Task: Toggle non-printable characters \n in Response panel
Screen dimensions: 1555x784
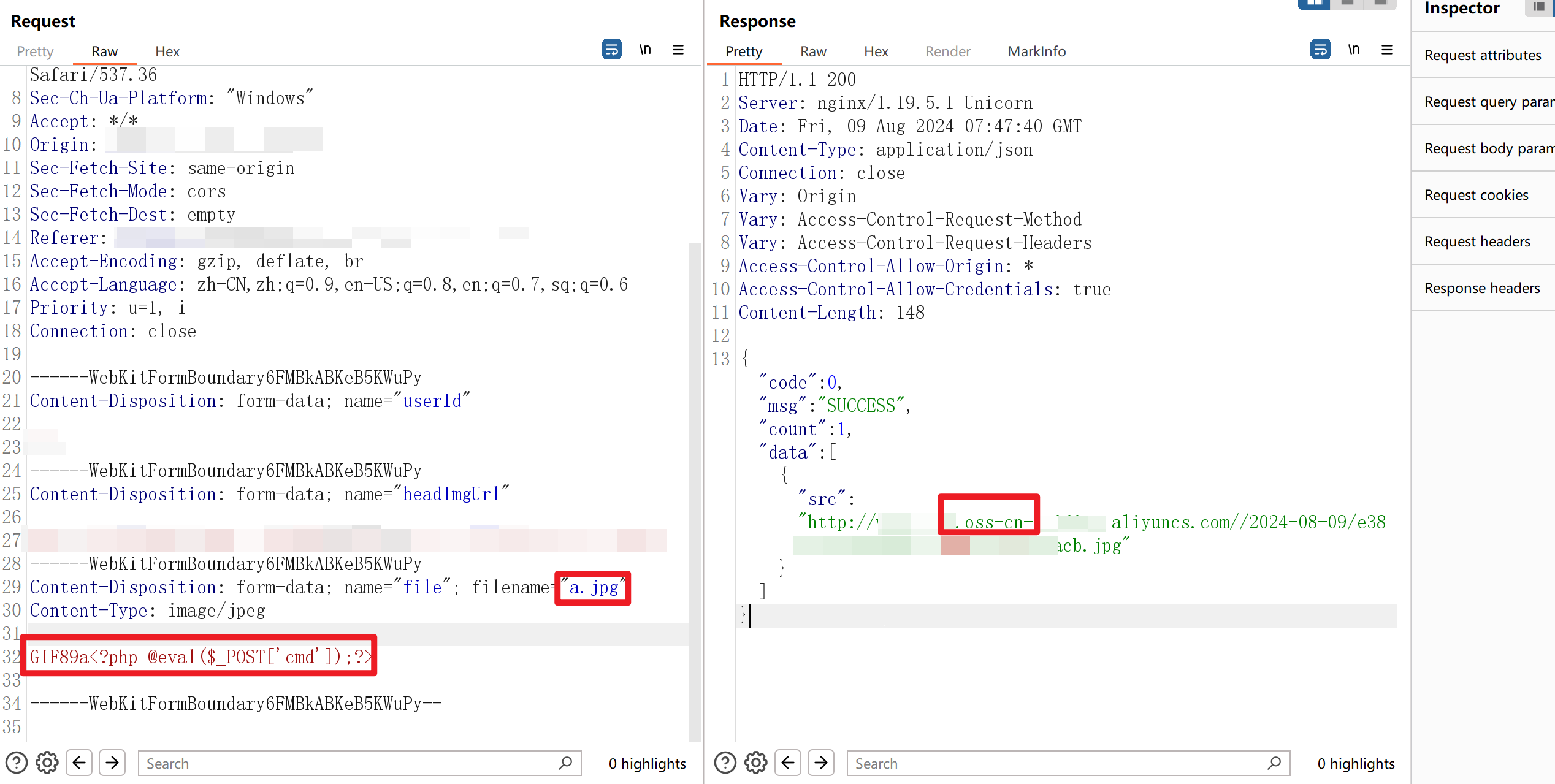Action: (1354, 50)
